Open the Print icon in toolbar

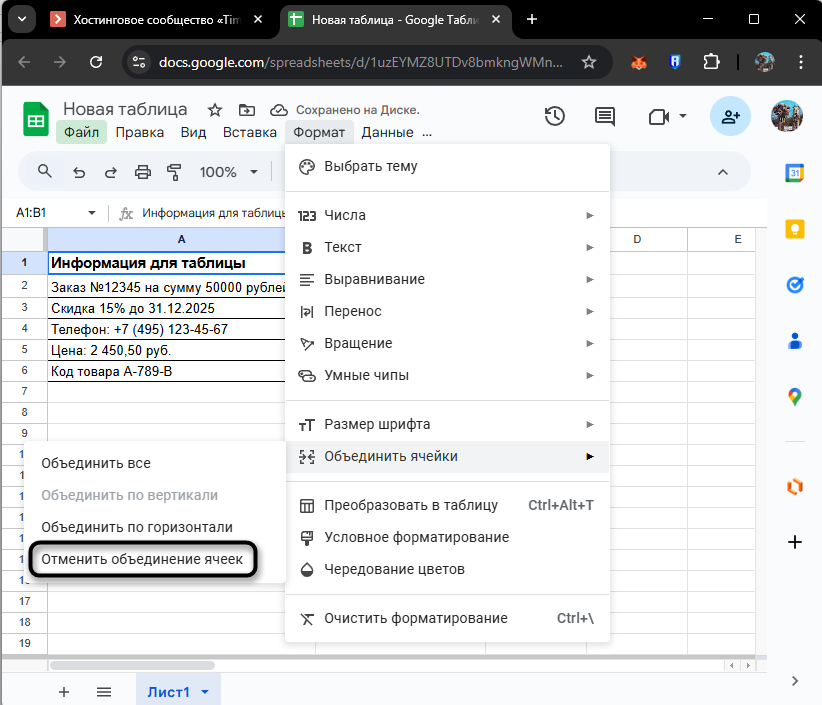[143, 171]
